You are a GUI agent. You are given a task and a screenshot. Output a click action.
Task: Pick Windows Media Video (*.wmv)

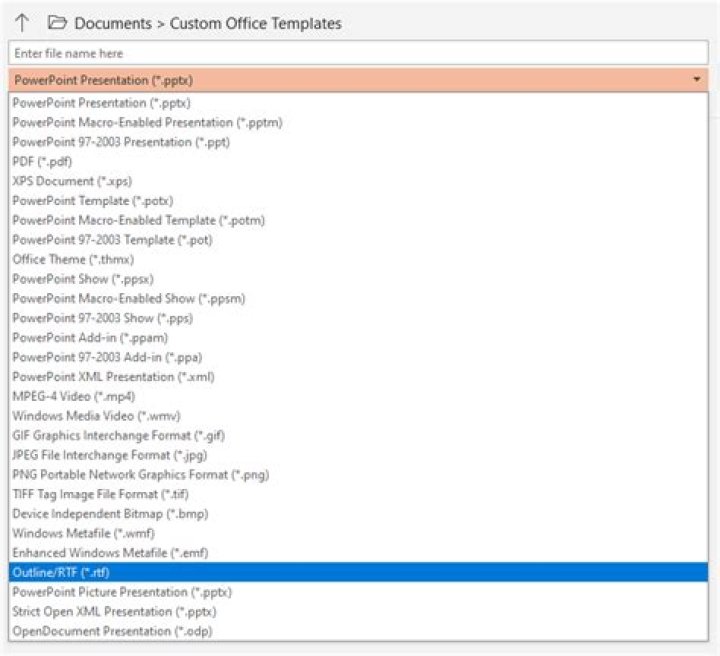click(x=358, y=416)
